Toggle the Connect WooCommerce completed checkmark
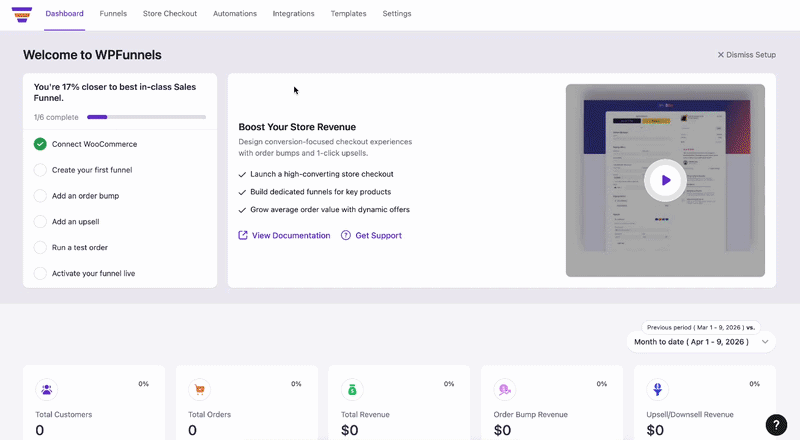The height and width of the screenshot is (440, 800). click(x=40, y=144)
